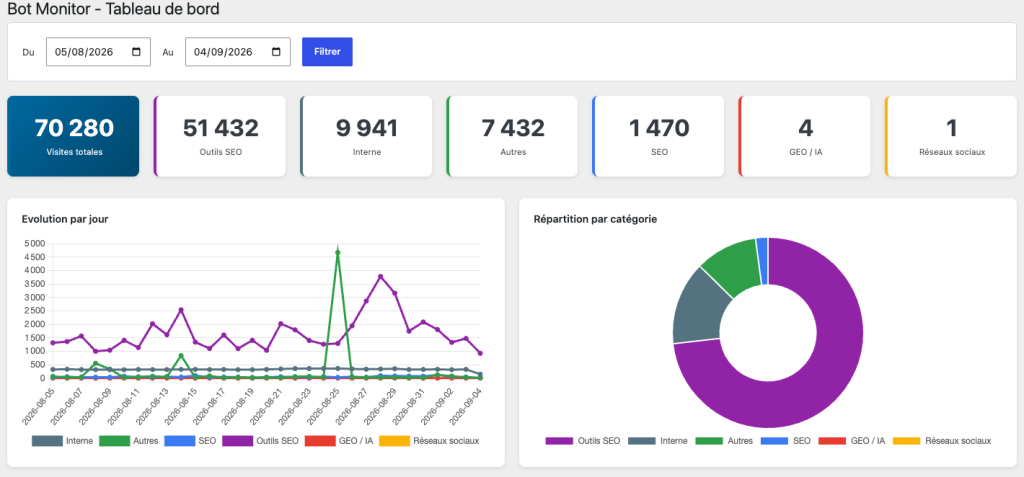Click the green Autres peak point near 4700
This screenshot has height=477, width=1024.
point(338,252)
